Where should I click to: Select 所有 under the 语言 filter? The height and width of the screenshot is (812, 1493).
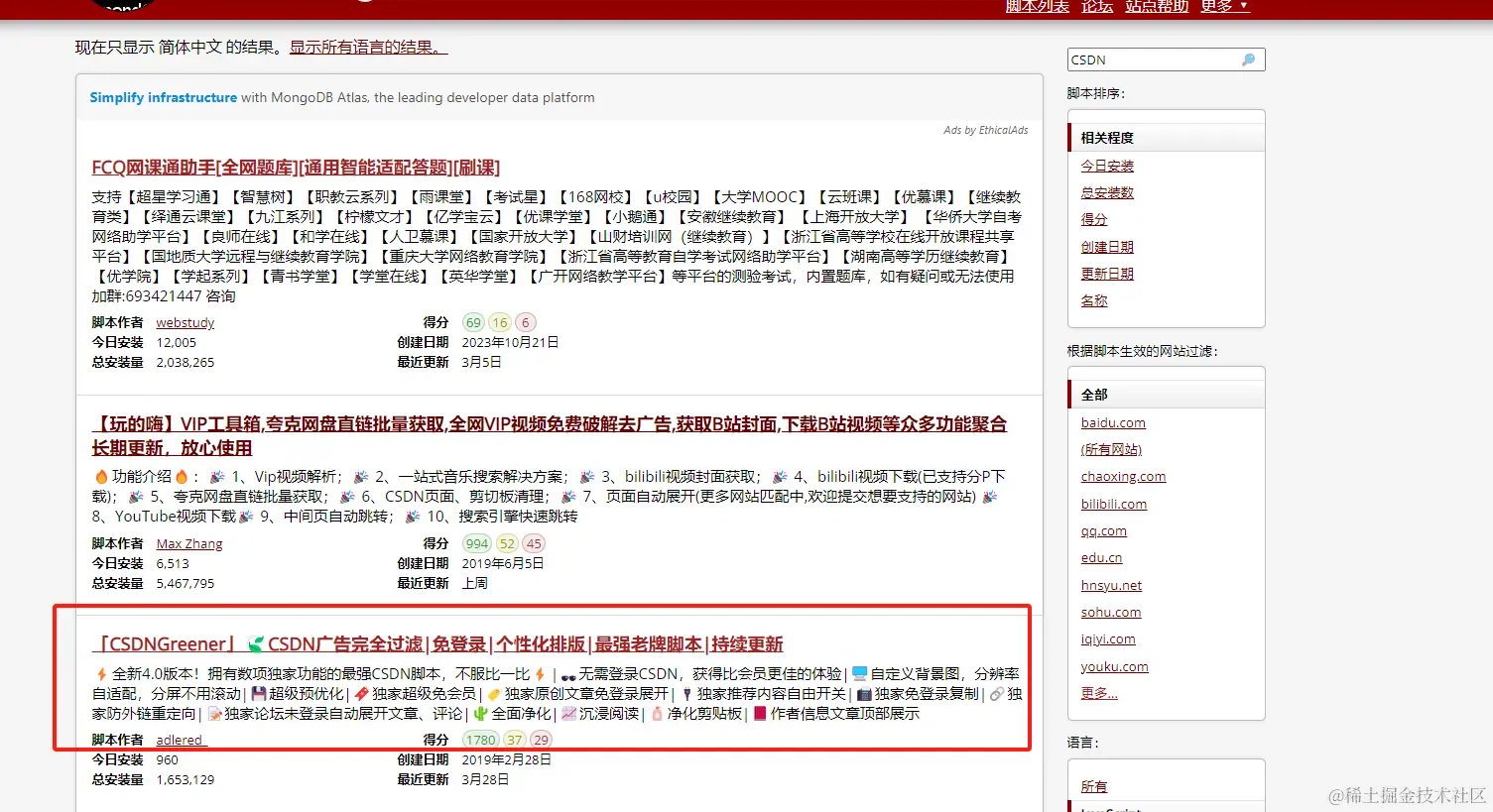pos(1094,786)
